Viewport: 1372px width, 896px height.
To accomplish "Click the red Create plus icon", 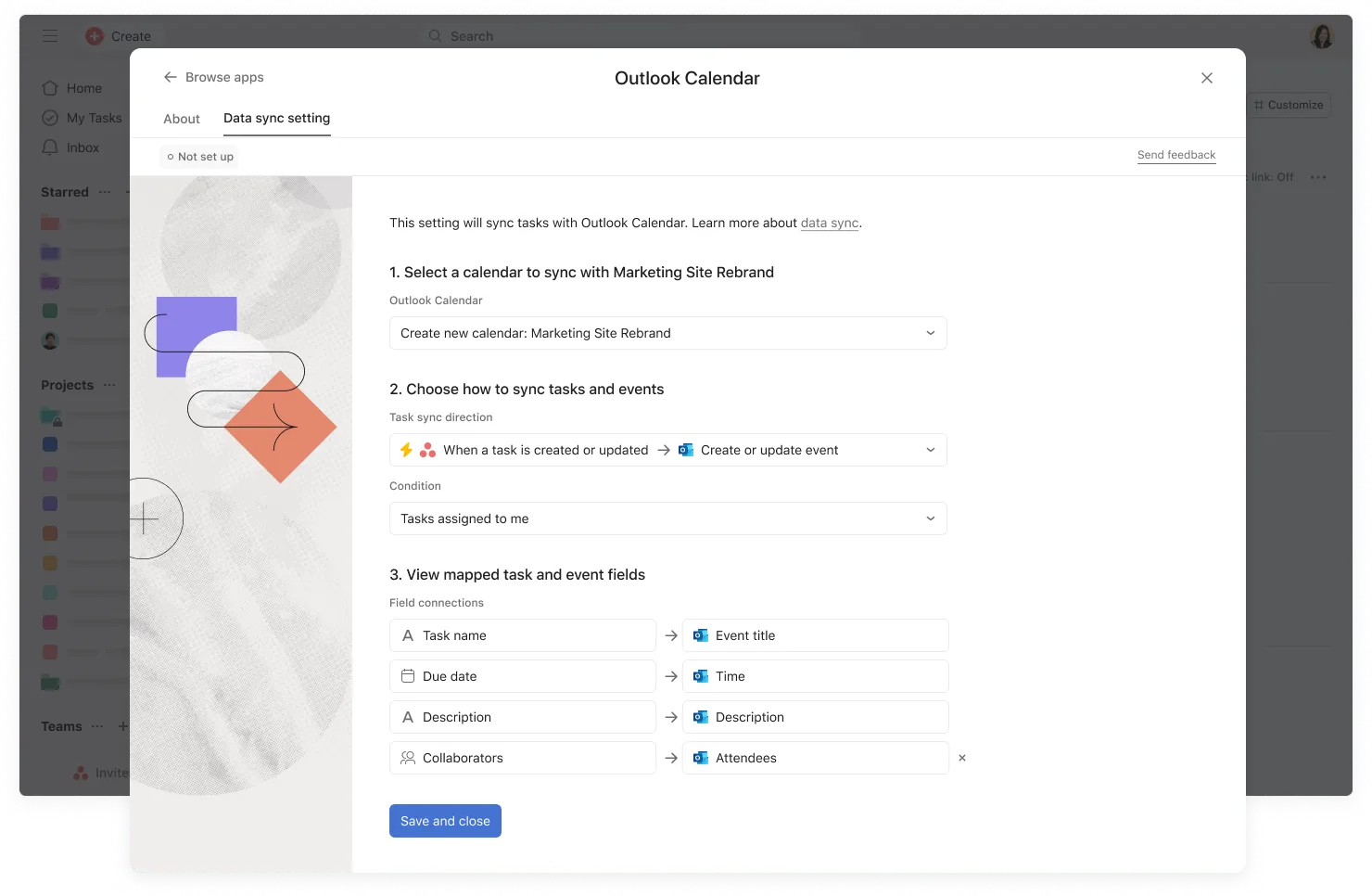I will [x=95, y=36].
